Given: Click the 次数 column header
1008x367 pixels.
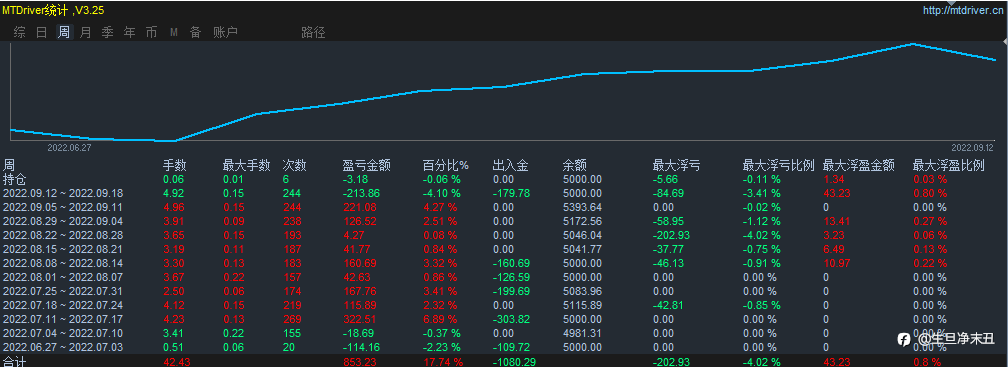Looking at the screenshot, I should pyautogui.click(x=294, y=165).
